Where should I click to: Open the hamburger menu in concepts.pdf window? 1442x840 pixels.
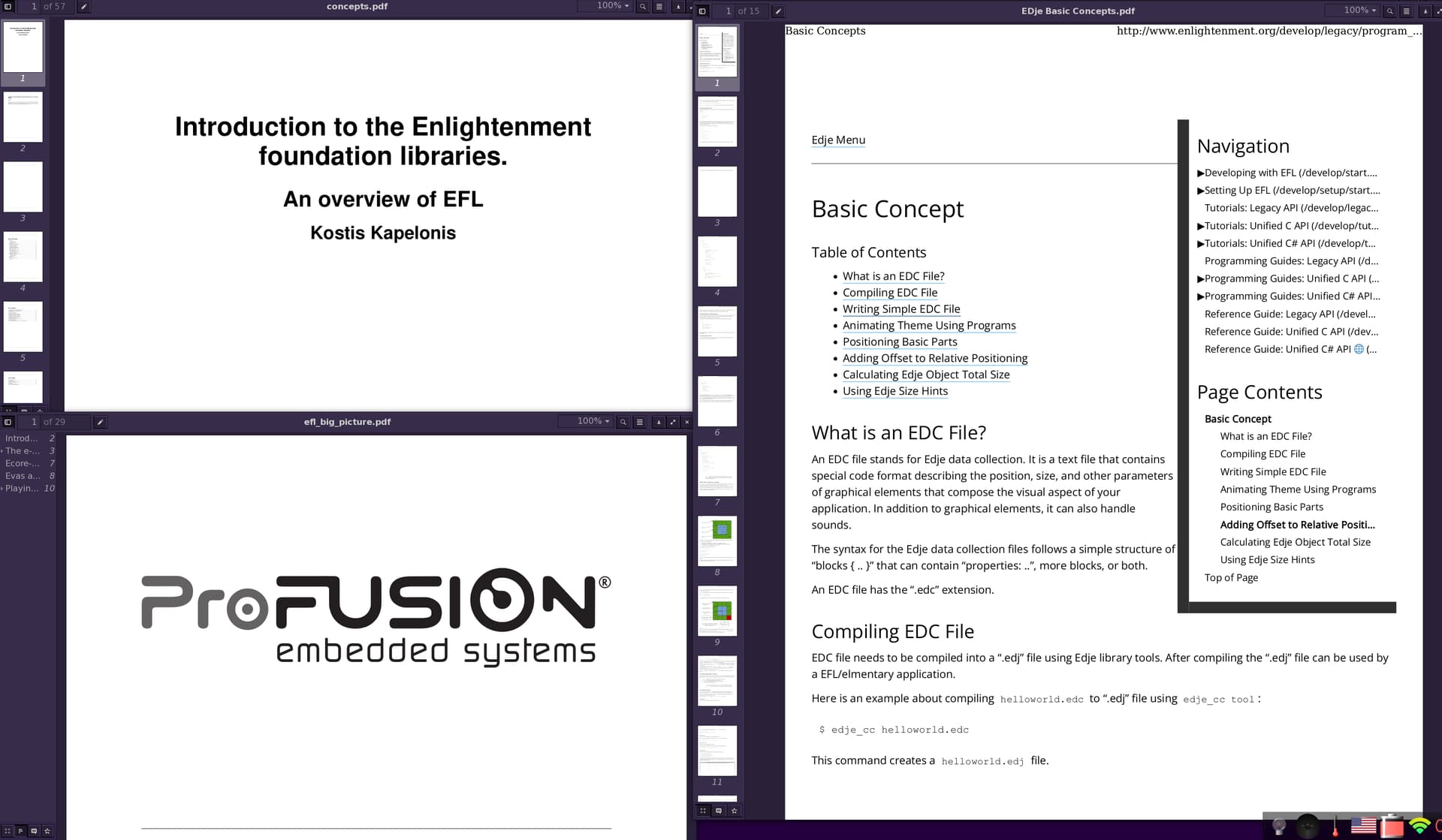pos(659,6)
